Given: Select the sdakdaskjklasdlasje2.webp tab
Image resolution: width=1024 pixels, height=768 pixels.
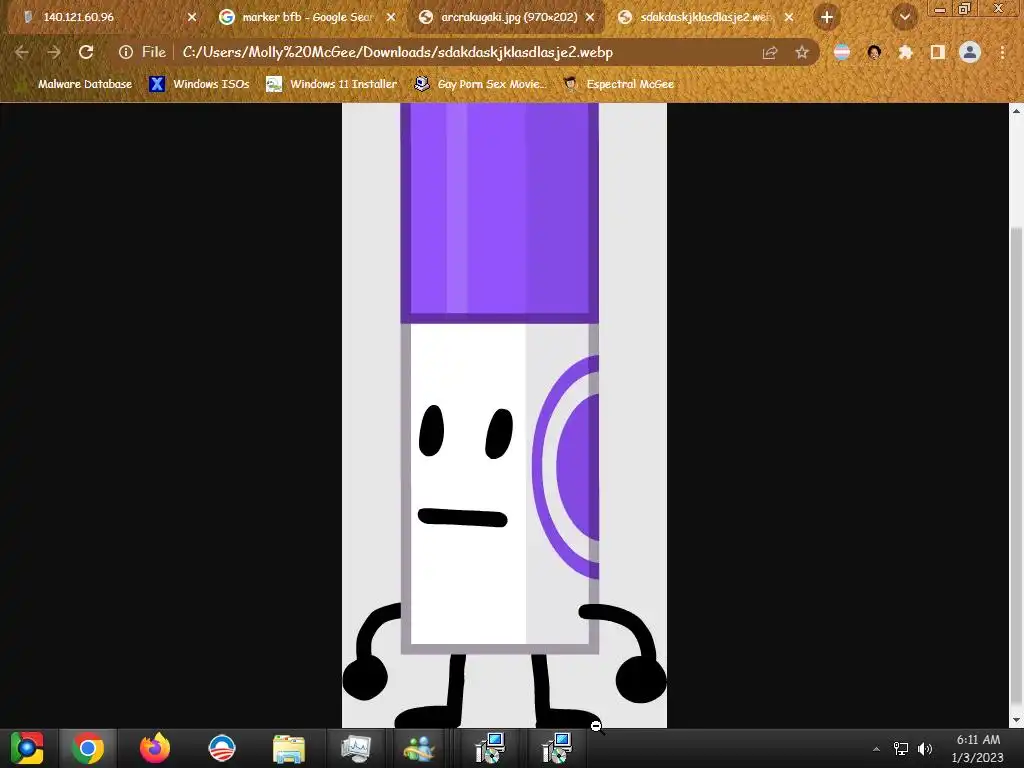Looking at the screenshot, I should coord(705,17).
